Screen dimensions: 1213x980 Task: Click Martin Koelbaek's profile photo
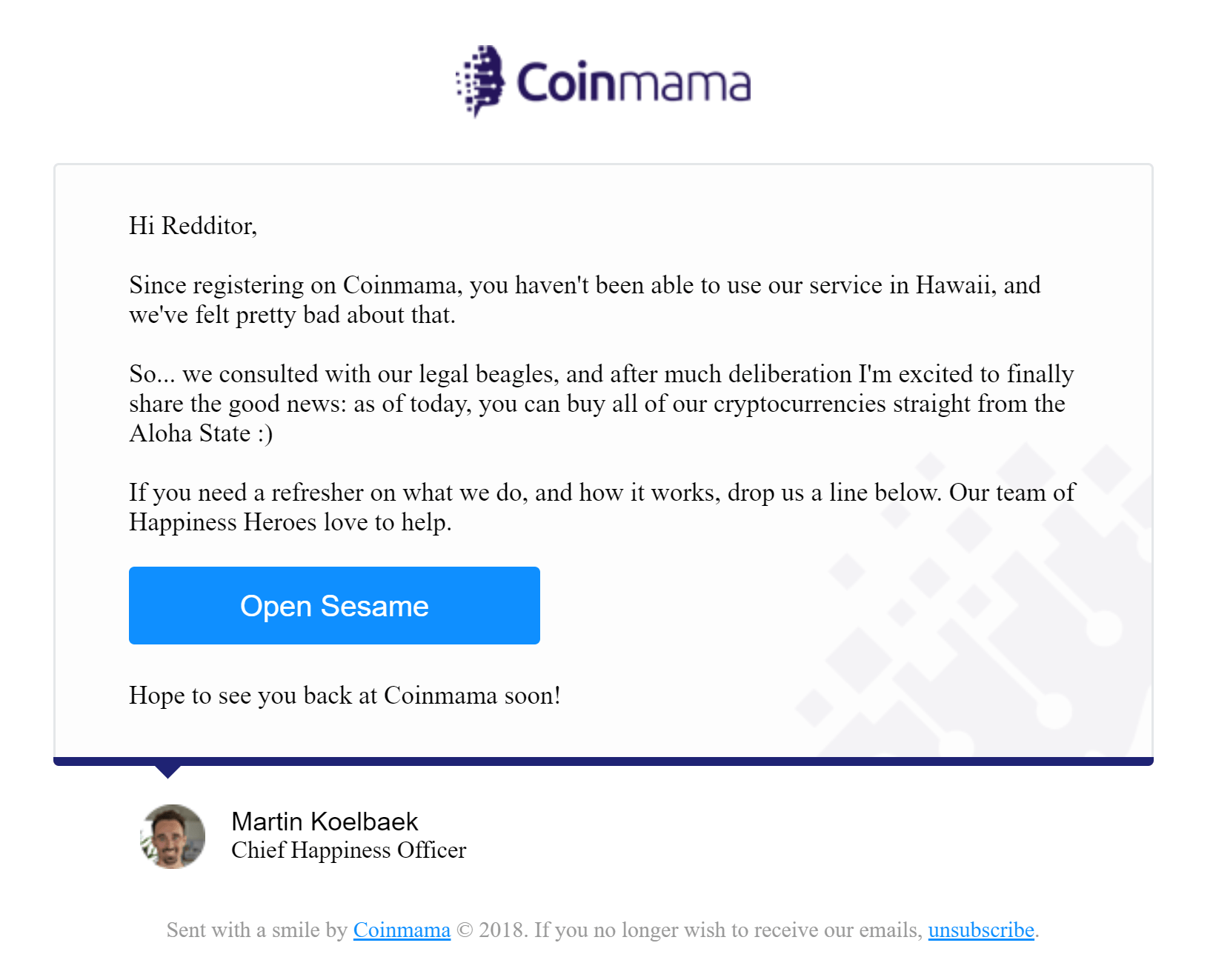pos(173,836)
